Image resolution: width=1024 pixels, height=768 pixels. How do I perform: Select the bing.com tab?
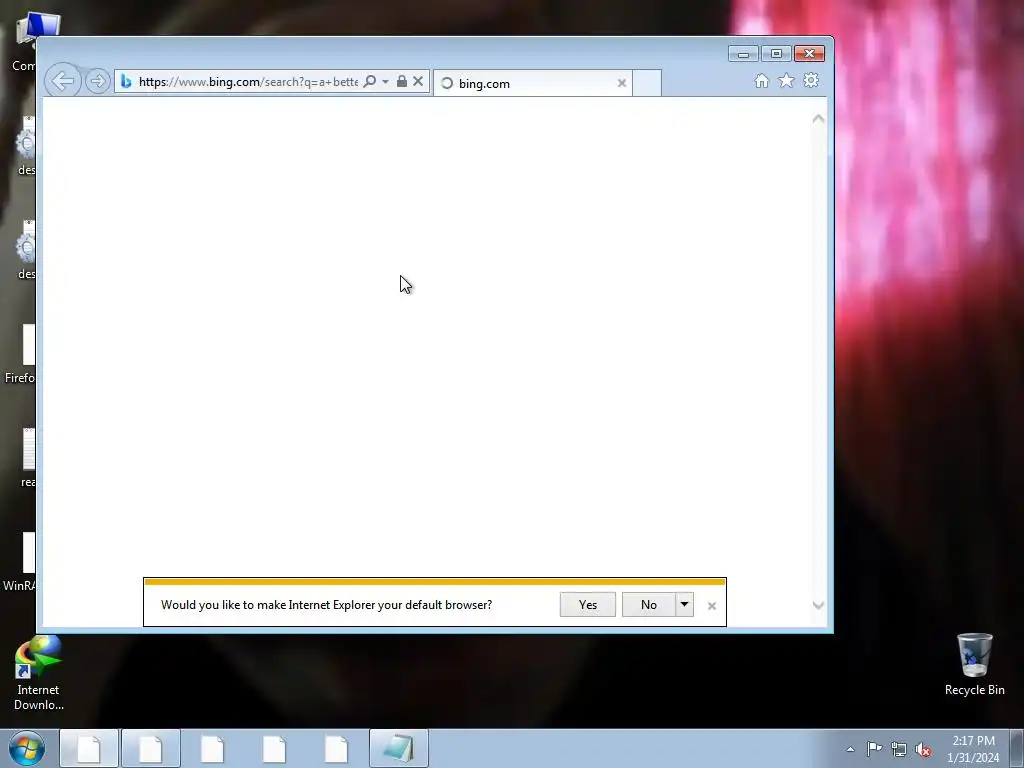(532, 83)
